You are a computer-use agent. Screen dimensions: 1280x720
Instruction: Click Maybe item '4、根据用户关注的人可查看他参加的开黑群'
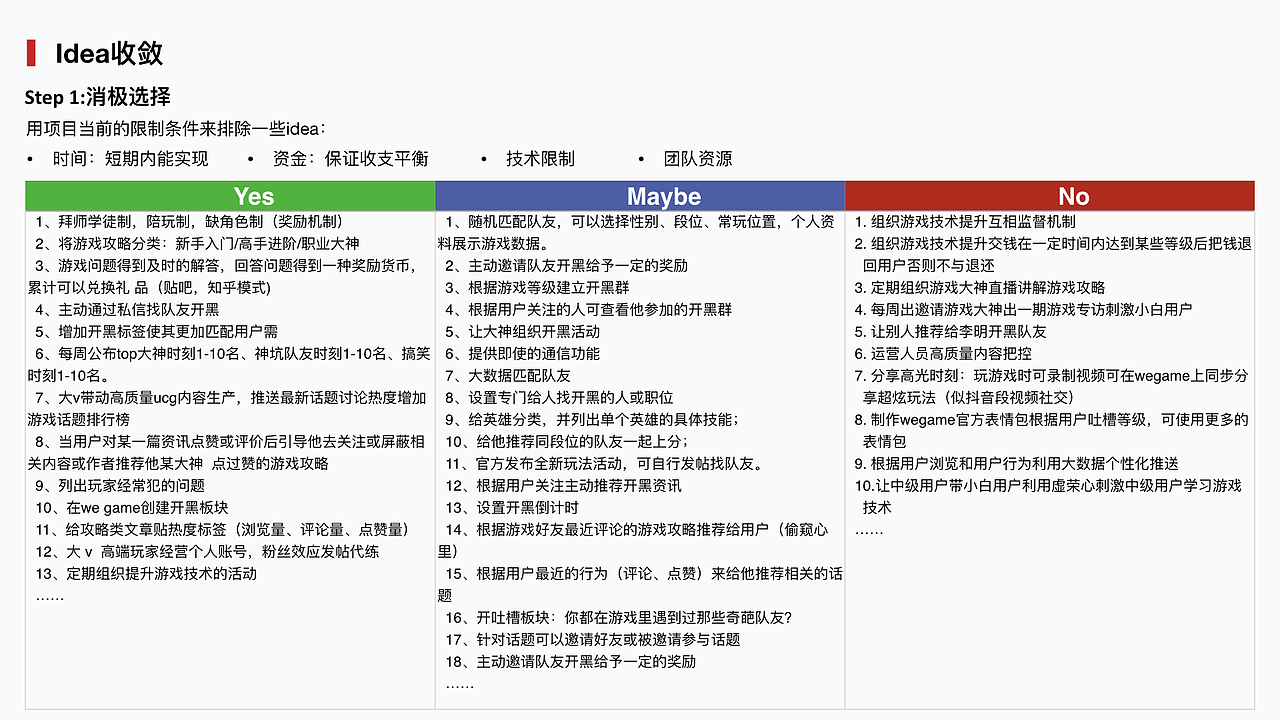coord(589,310)
